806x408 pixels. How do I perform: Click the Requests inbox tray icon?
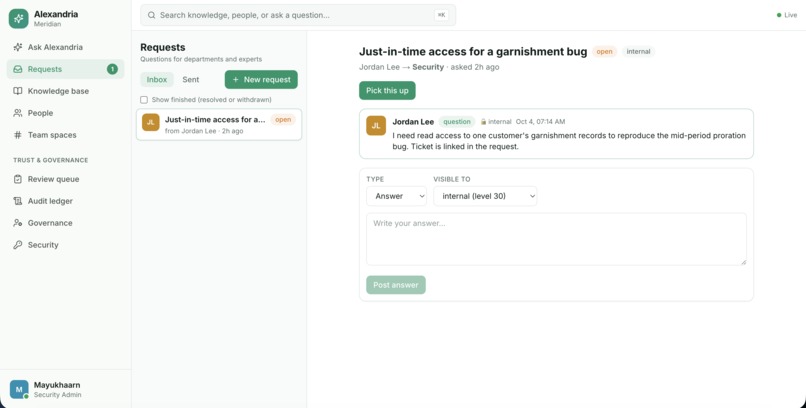[x=18, y=69]
